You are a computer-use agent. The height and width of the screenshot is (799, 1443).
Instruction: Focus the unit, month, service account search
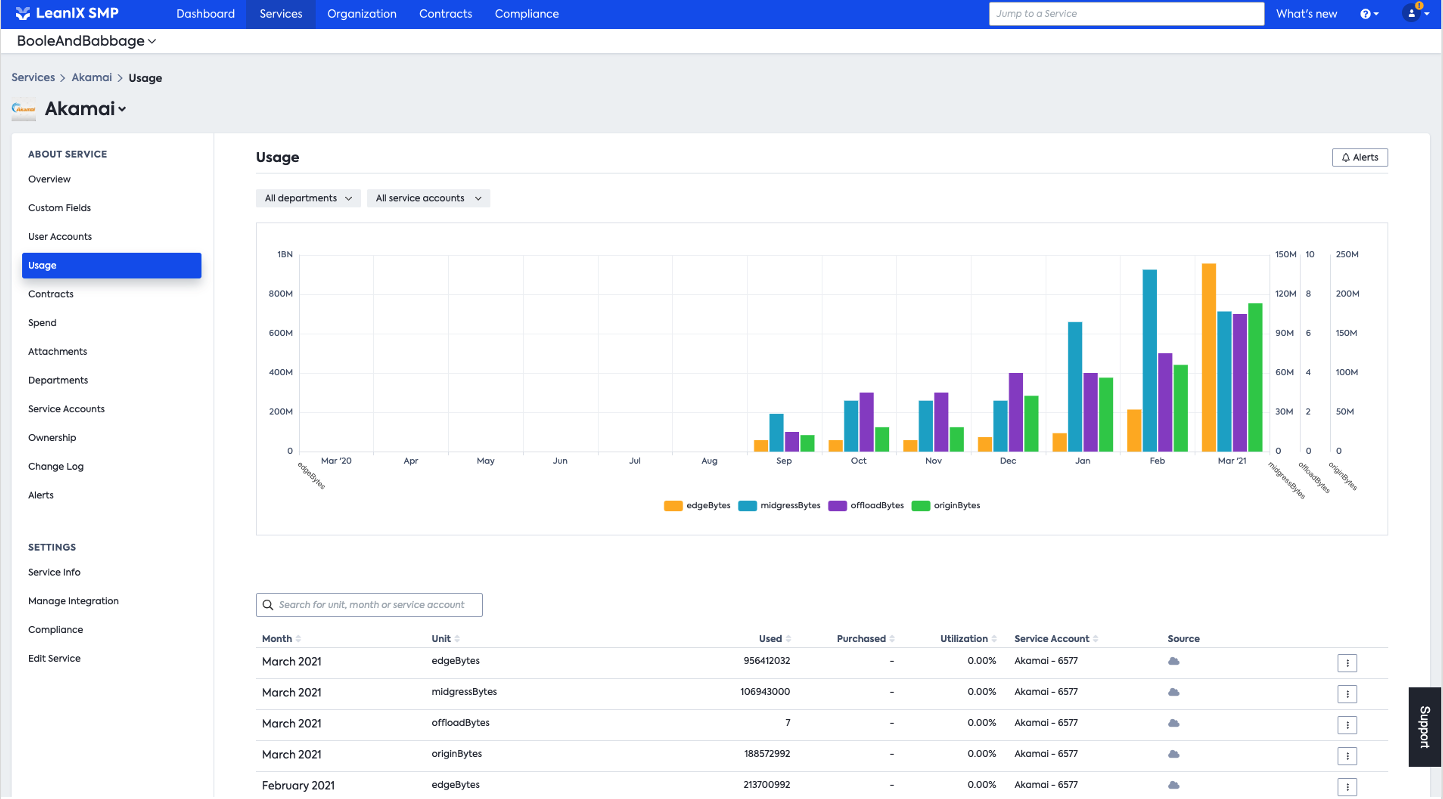pos(369,604)
